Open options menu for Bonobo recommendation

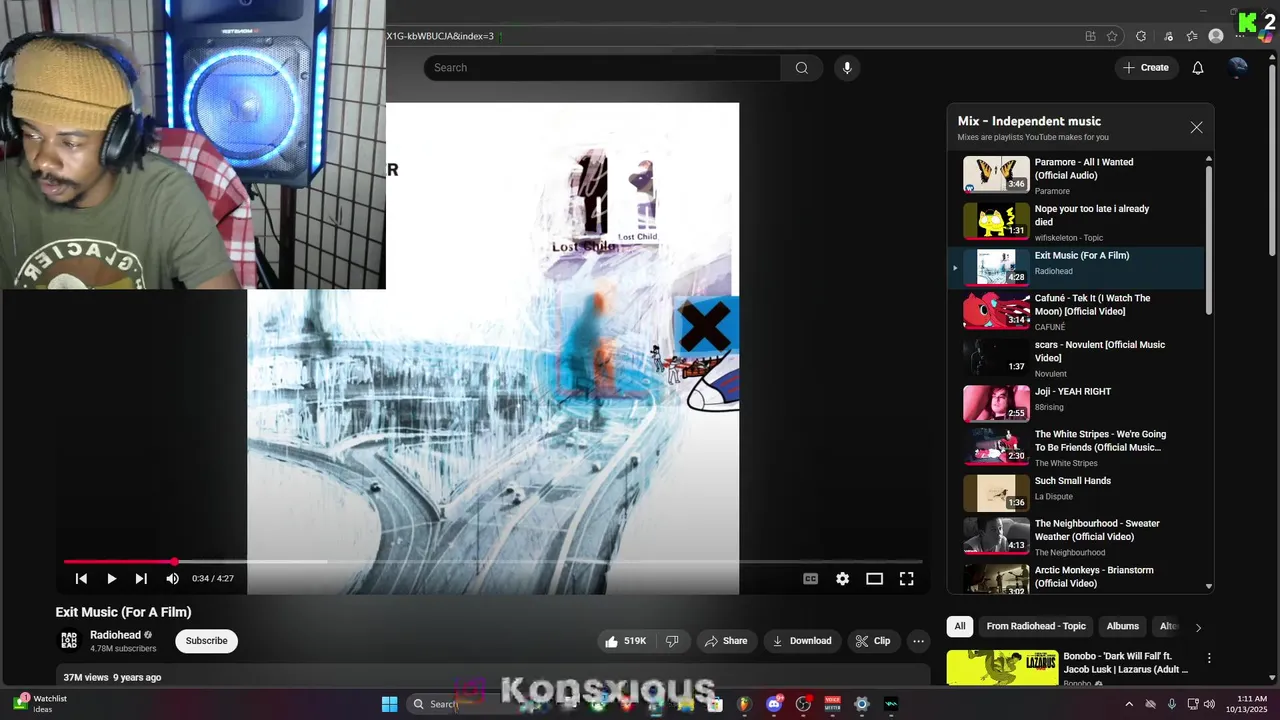pyautogui.click(x=1209, y=658)
